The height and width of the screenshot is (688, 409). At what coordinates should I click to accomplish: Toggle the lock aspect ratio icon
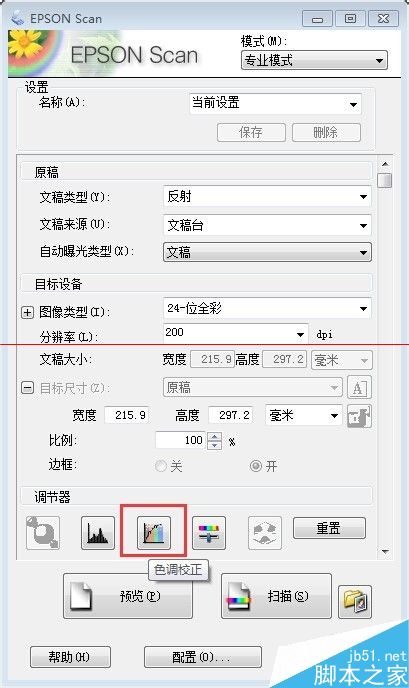point(359,416)
